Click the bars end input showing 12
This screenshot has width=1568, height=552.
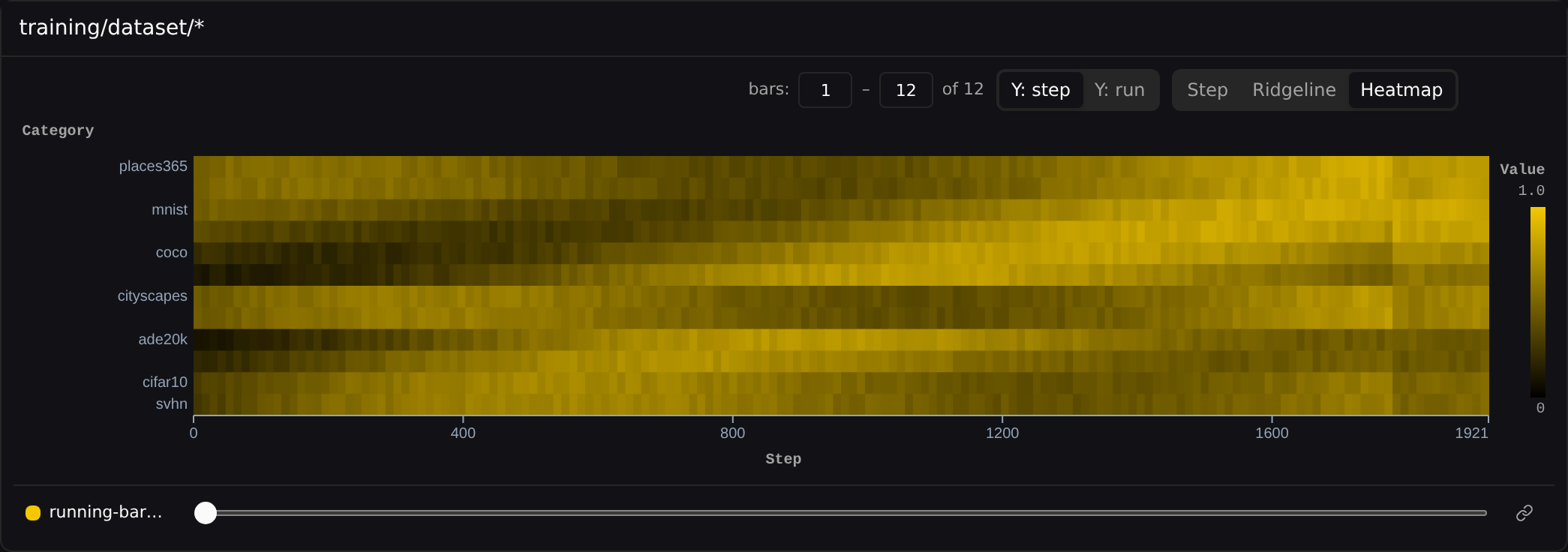906,90
